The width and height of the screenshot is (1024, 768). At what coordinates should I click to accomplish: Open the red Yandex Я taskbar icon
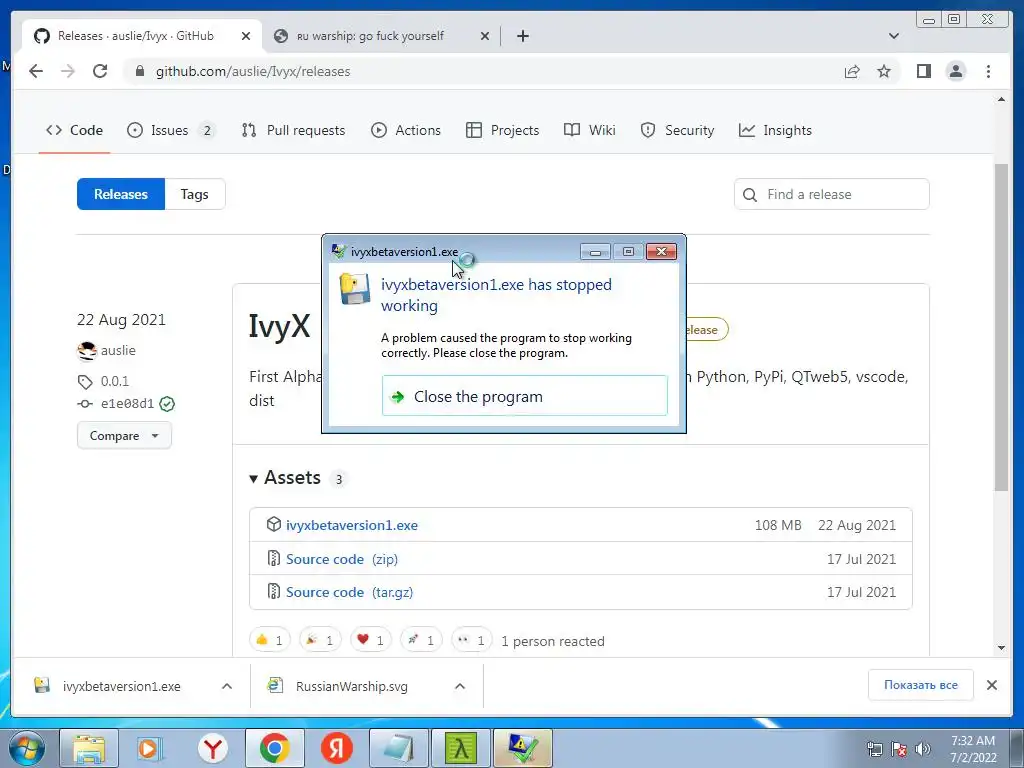click(x=336, y=748)
